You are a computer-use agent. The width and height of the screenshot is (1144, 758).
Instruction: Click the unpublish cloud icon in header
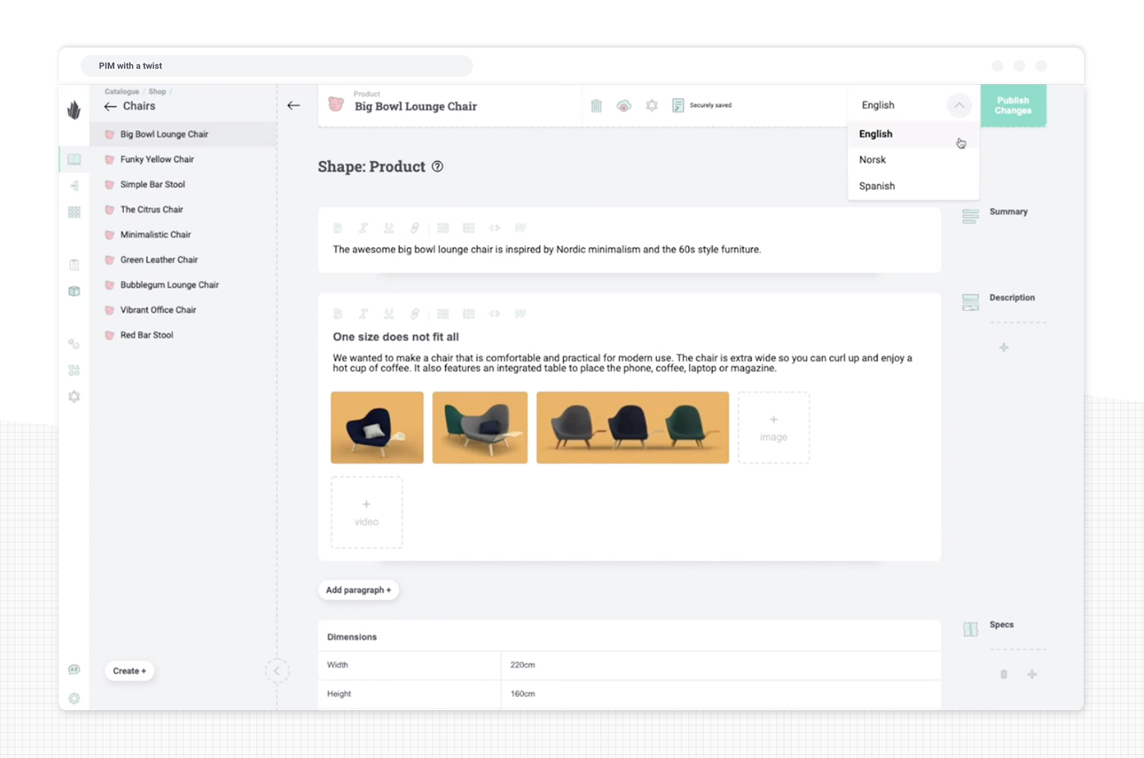tap(624, 106)
